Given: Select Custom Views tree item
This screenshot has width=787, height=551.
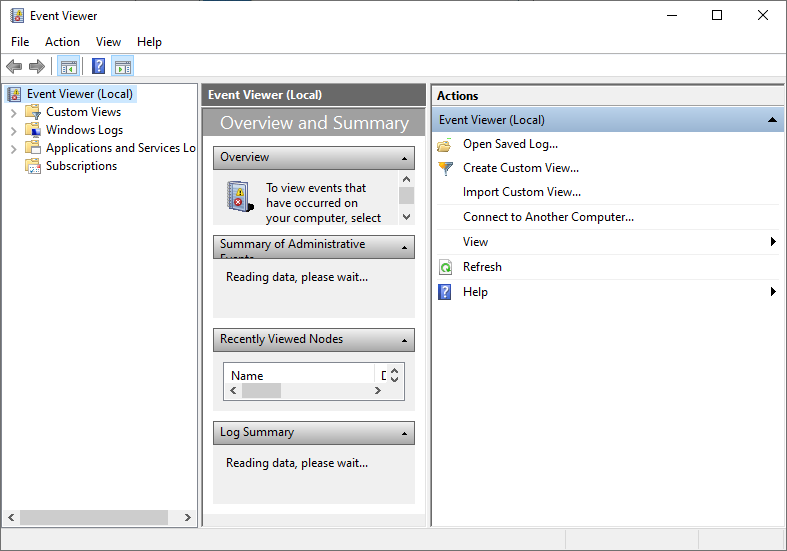Looking at the screenshot, I should (x=83, y=112).
